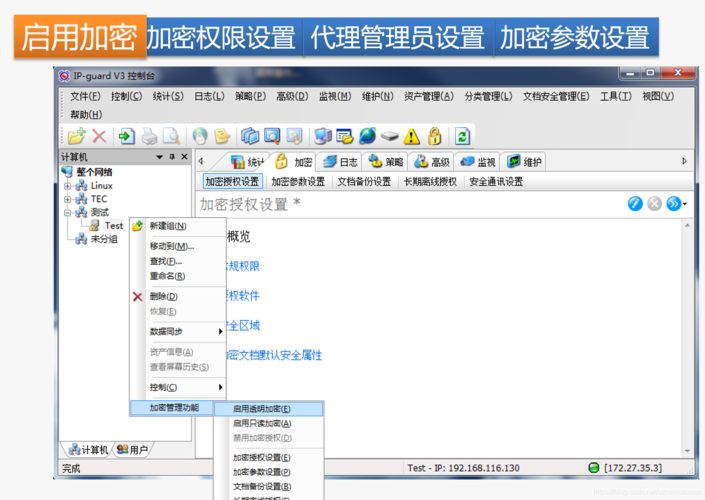This screenshot has height=500, width=705.
Task: Click the gray cancel circle icon
Action: [x=654, y=204]
